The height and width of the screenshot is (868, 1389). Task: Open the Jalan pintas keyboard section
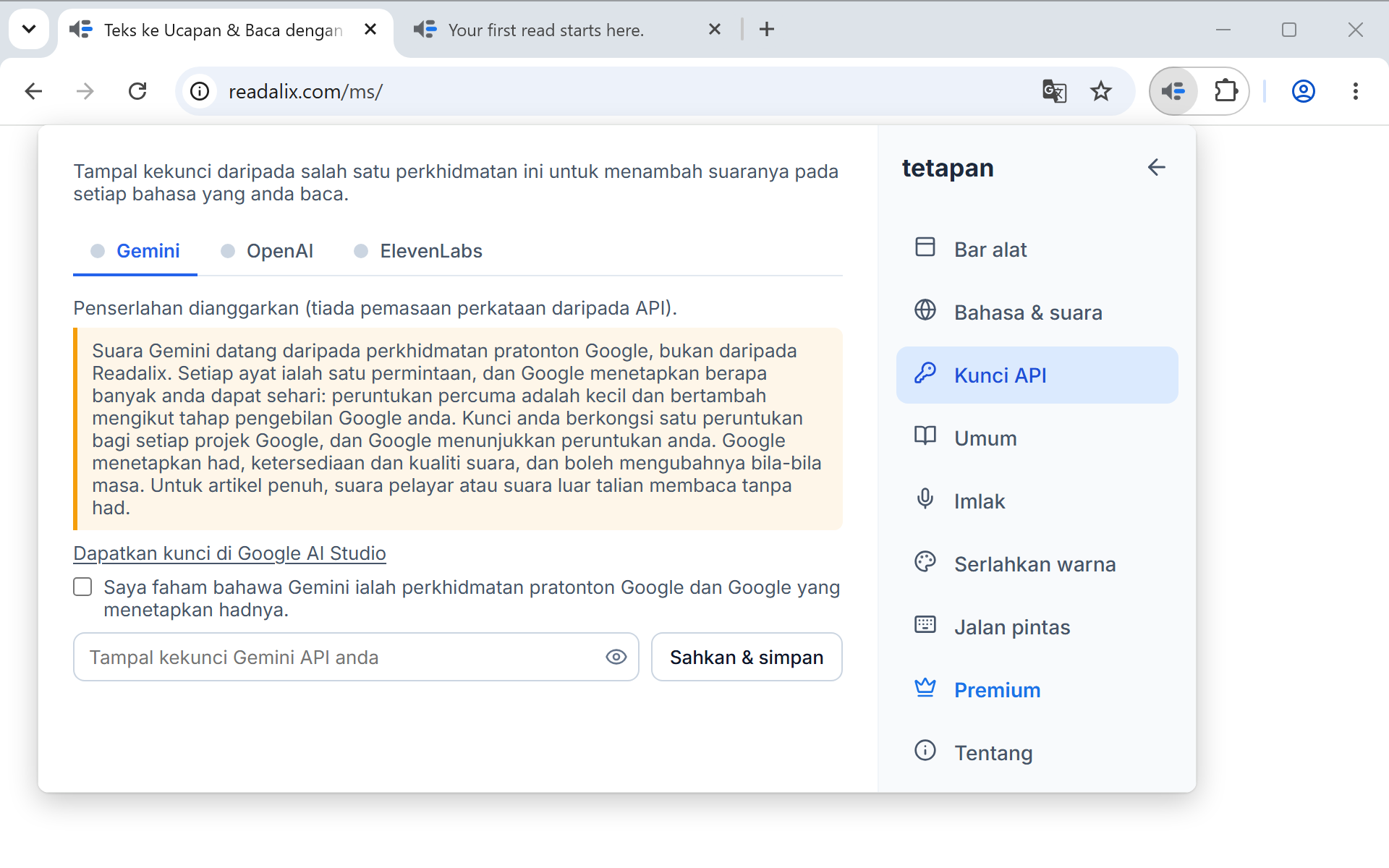click(x=1037, y=627)
